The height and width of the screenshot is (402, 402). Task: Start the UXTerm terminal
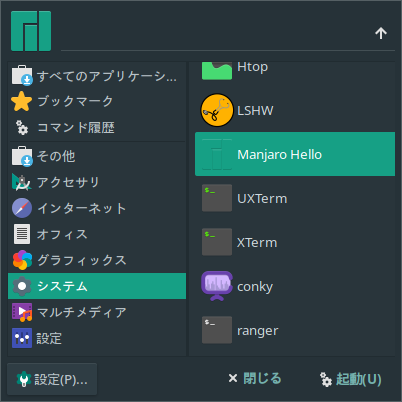[295, 198]
